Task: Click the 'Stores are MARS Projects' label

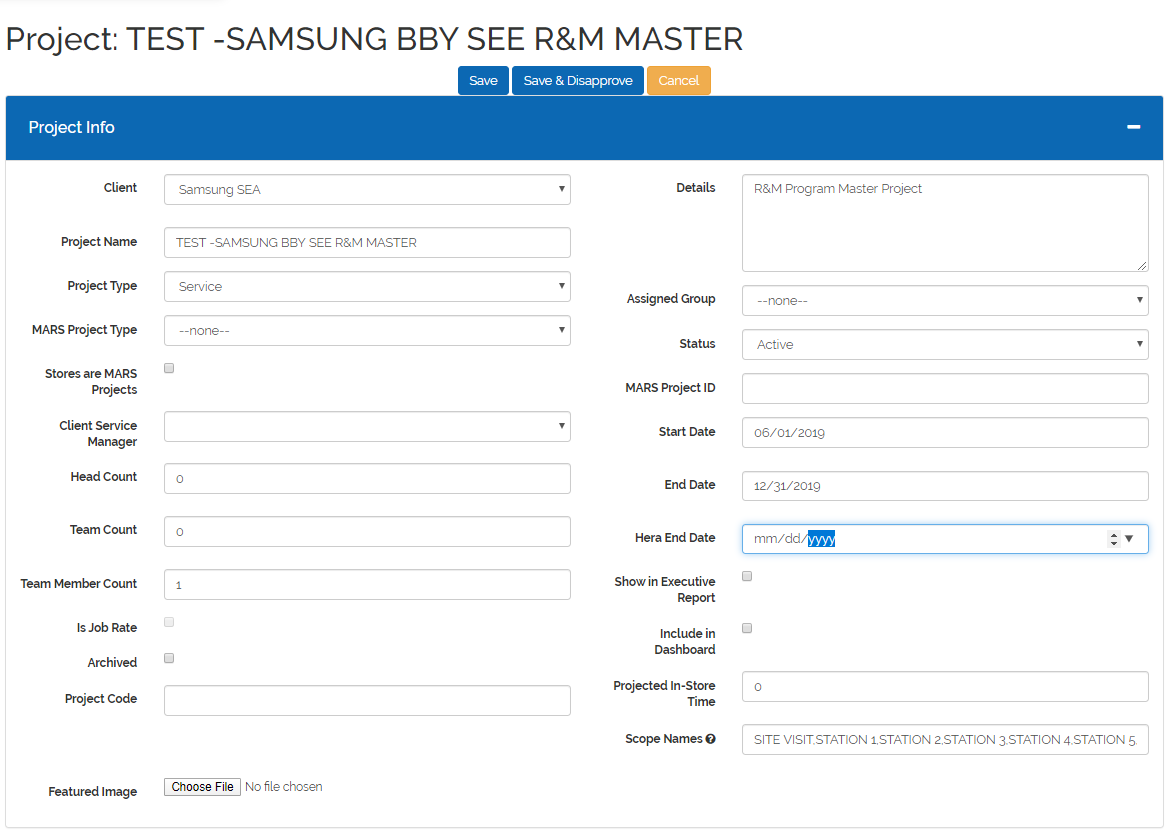Action: tap(91, 381)
